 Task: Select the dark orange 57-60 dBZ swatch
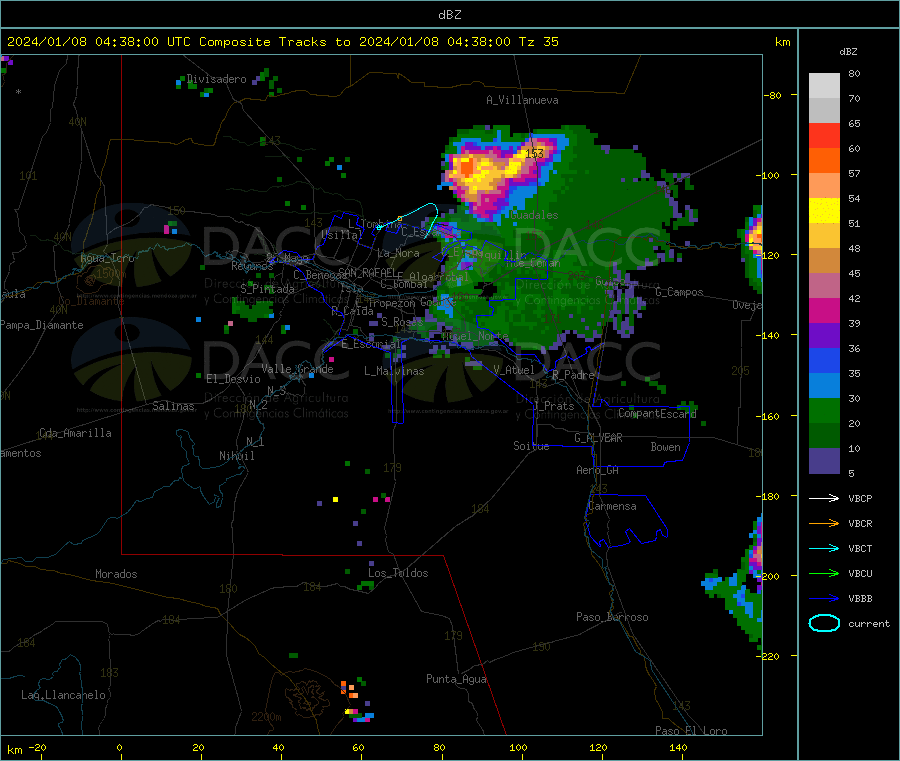[824, 161]
